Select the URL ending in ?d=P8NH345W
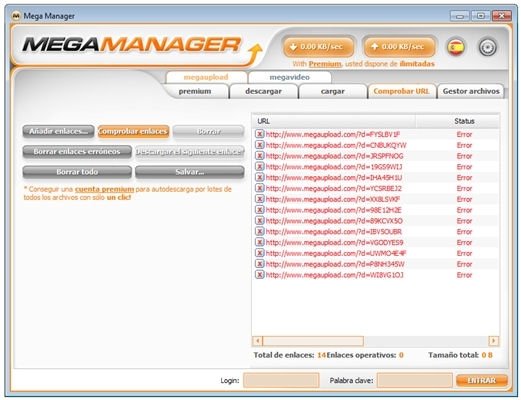Screen dimensions: 521x400 tap(335, 264)
